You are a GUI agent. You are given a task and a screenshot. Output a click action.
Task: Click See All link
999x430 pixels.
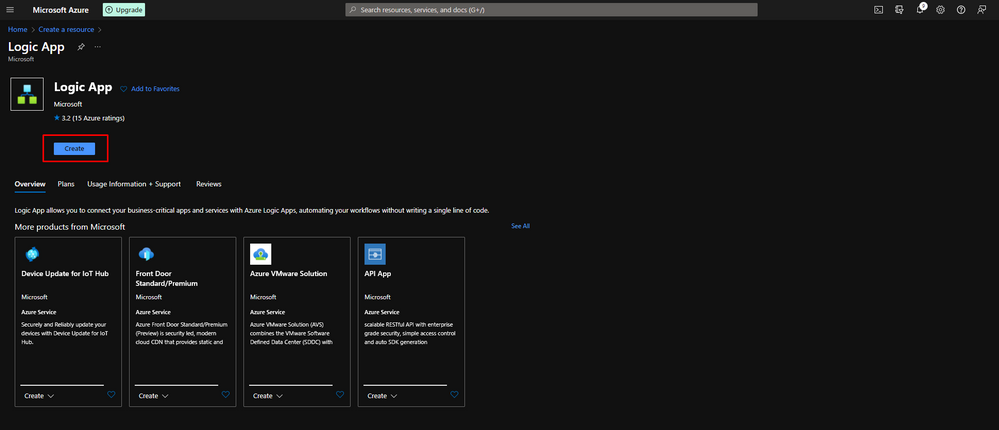point(520,226)
